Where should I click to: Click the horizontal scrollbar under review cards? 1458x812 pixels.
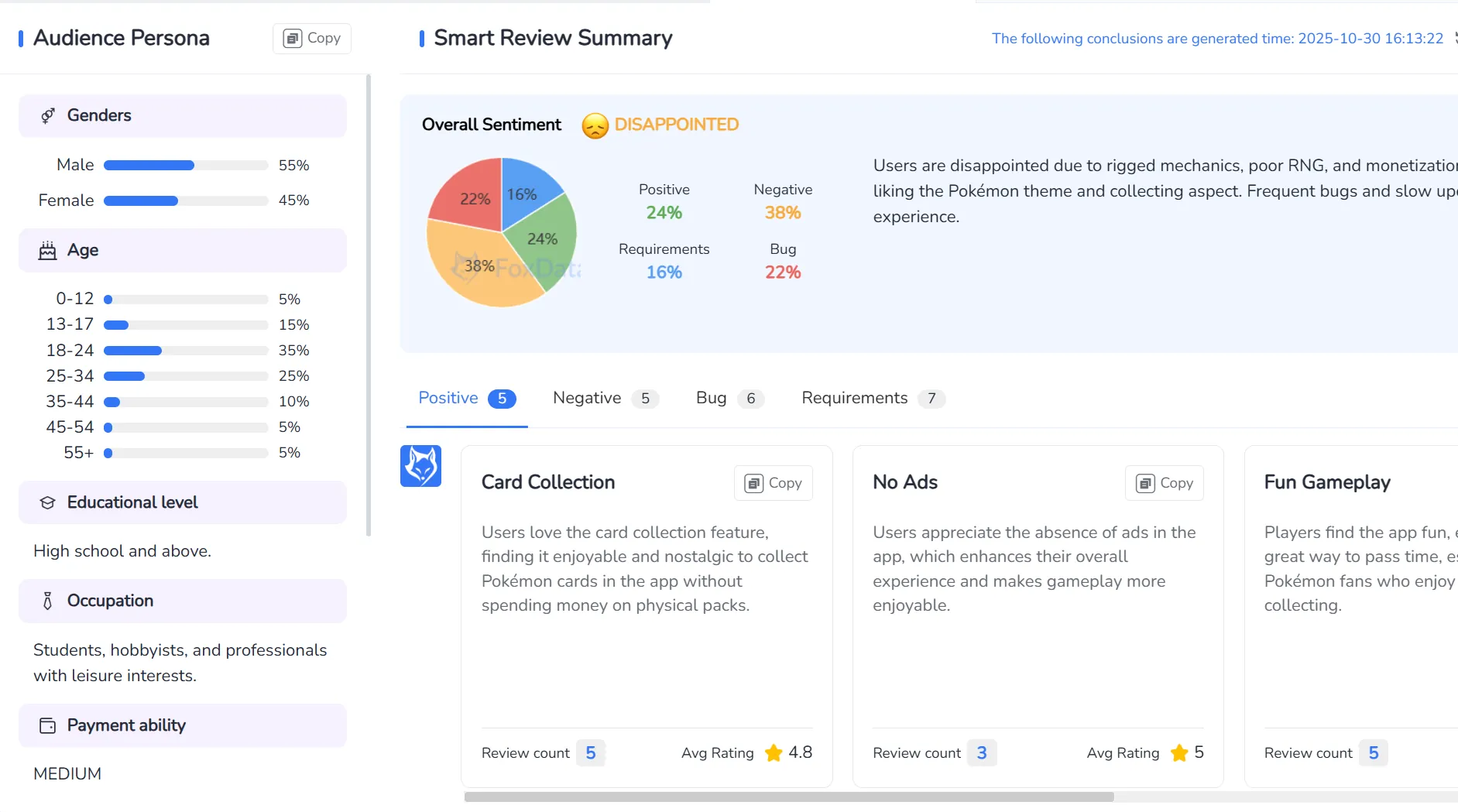coord(788,797)
